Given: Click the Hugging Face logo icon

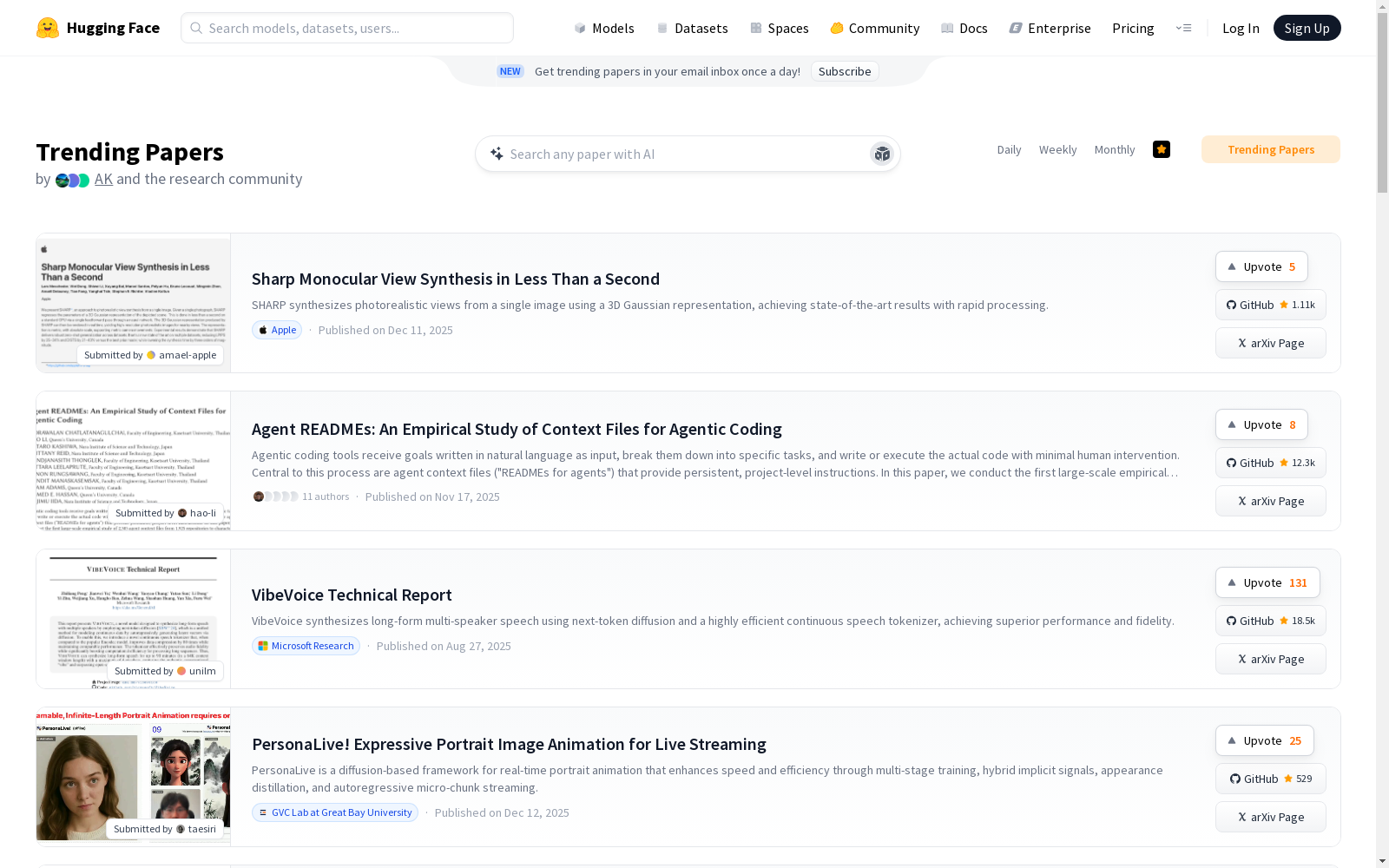Looking at the screenshot, I should click(48, 28).
